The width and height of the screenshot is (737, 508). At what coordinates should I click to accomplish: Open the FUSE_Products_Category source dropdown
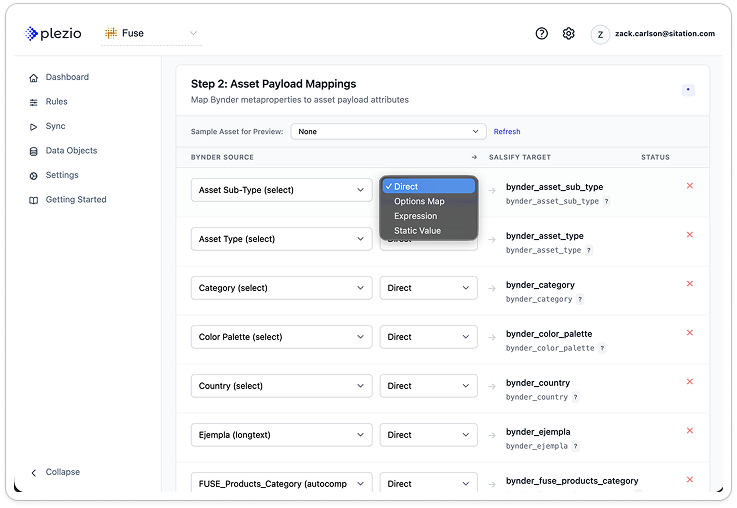click(x=282, y=483)
